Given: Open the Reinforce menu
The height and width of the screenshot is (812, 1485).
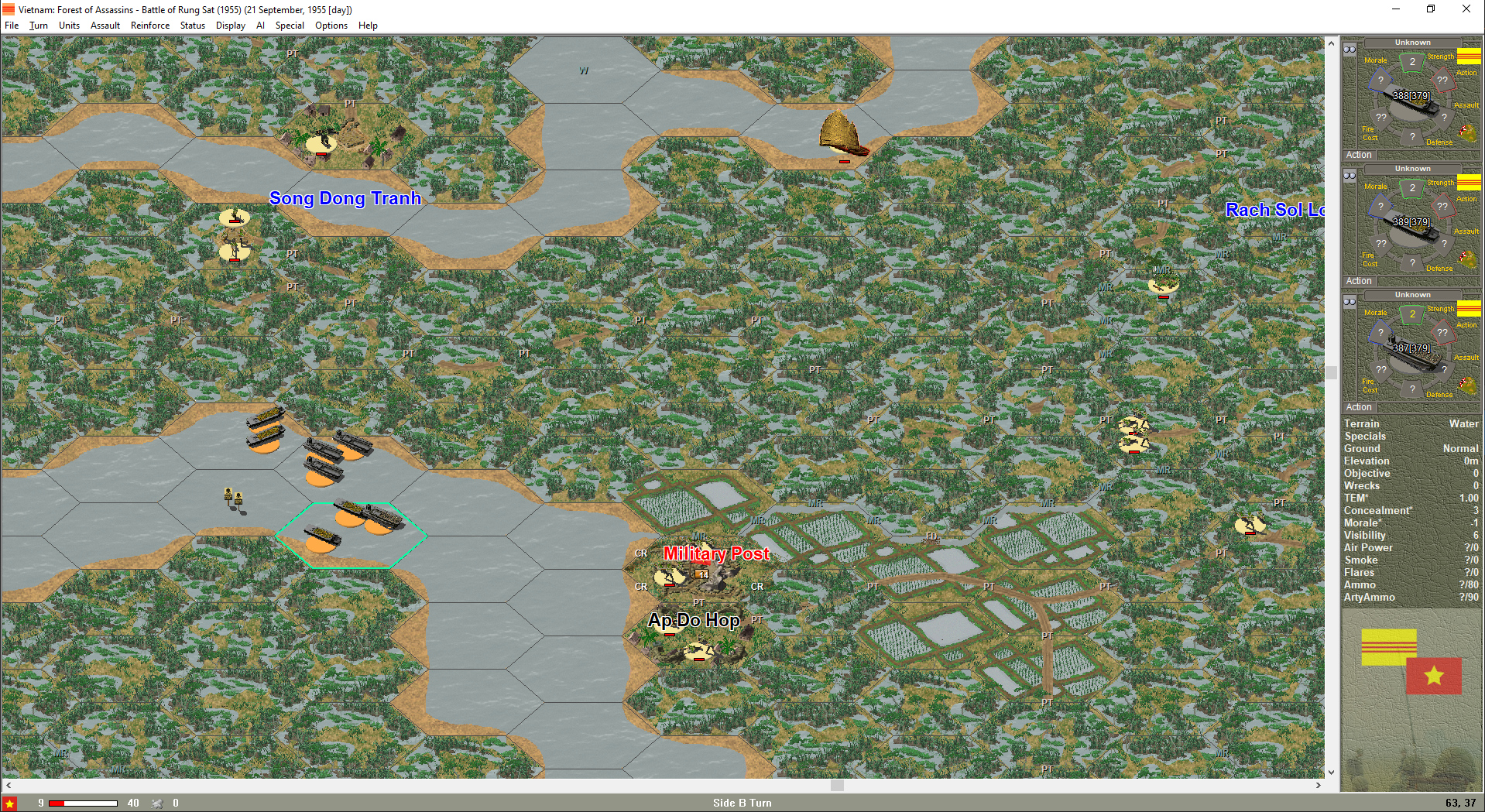Looking at the screenshot, I should (x=150, y=26).
